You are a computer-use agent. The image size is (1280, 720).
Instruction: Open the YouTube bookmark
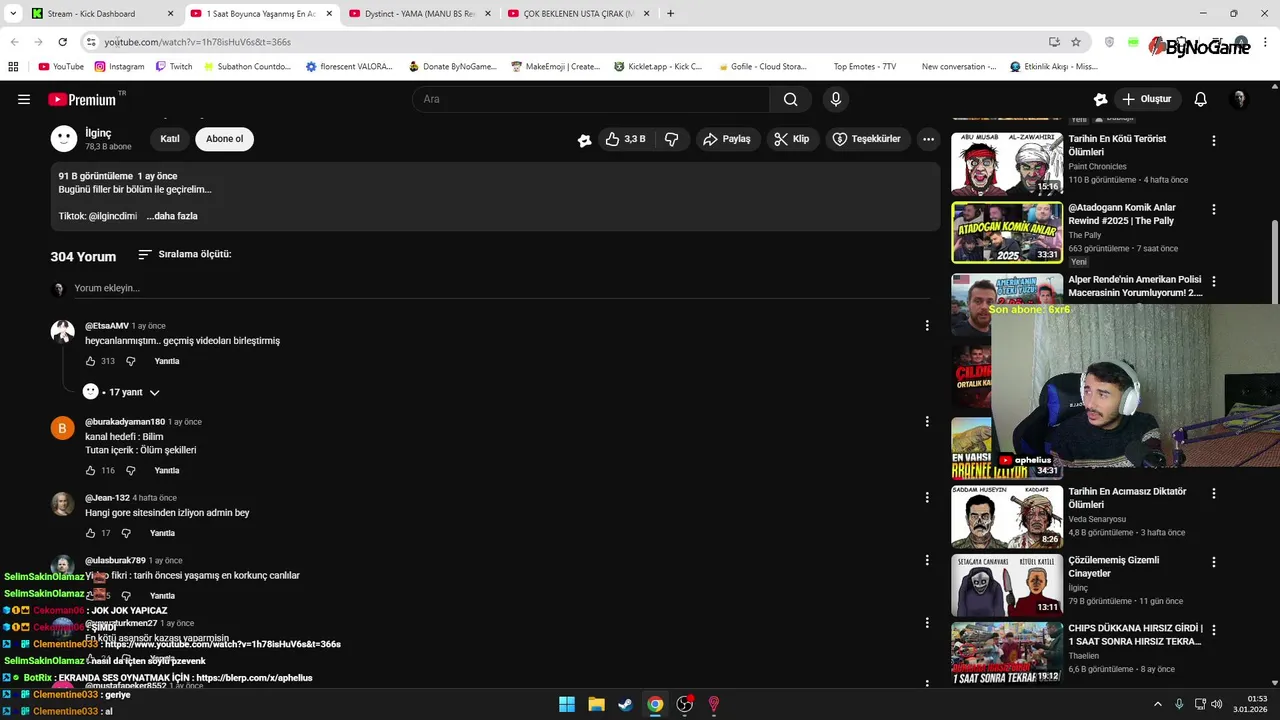point(61,67)
